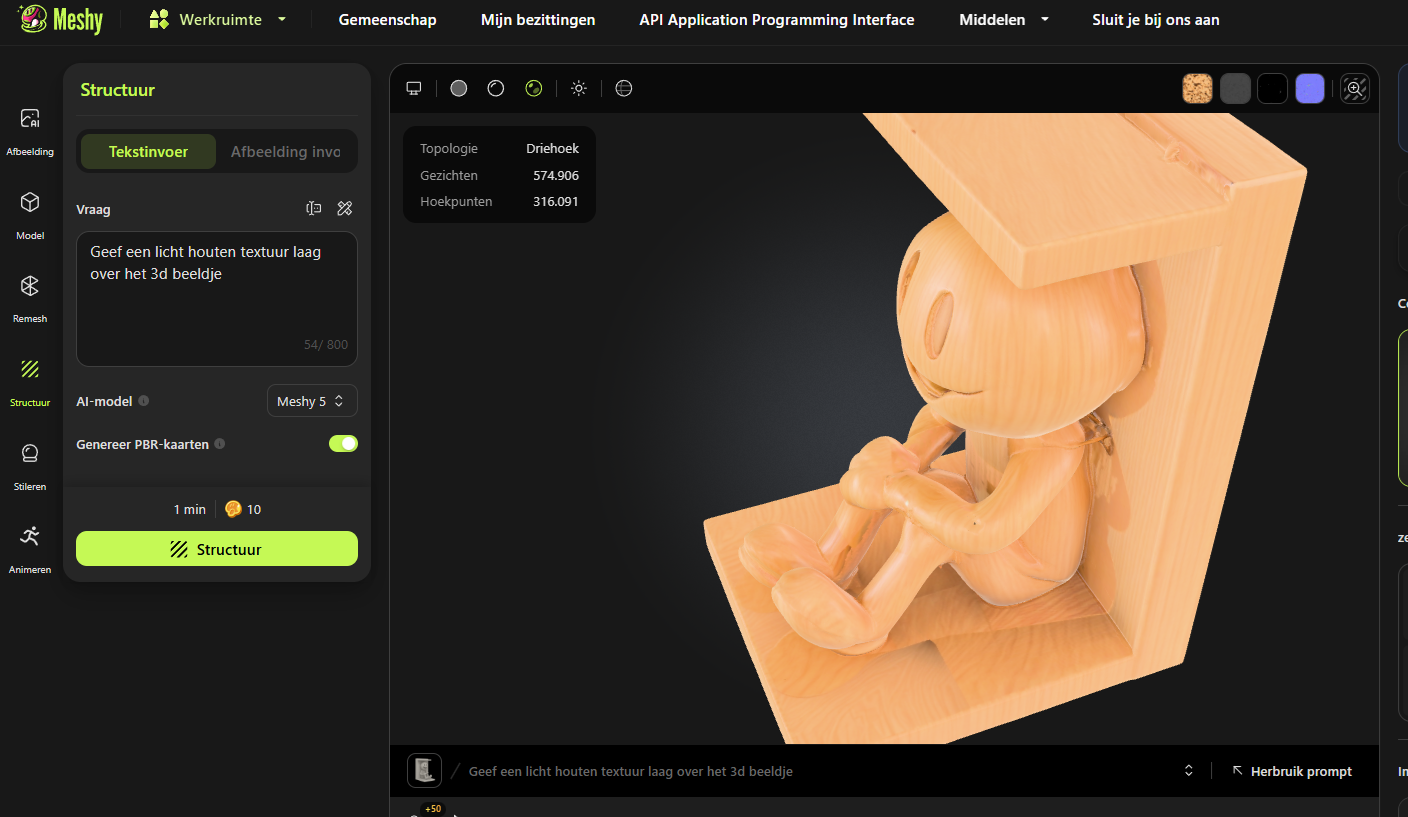The height and width of the screenshot is (817, 1408).
Task: Click the magnifier zoom icon in viewport corner
Action: click(x=1355, y=89)
